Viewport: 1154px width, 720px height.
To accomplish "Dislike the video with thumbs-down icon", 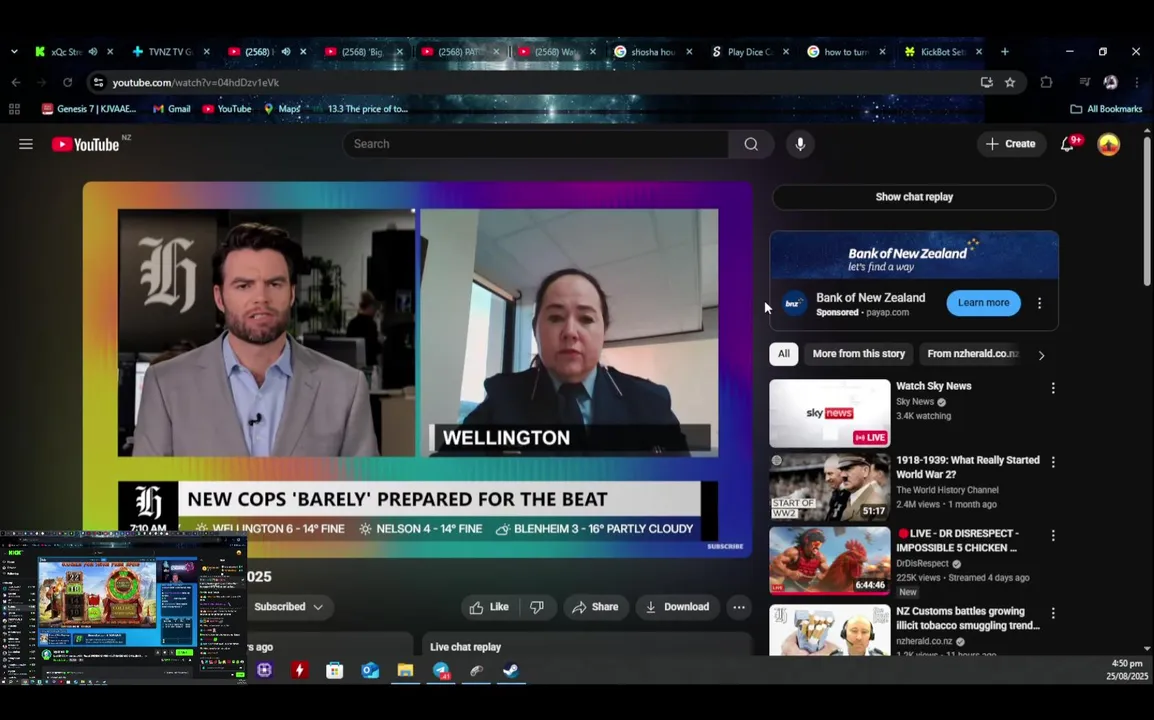I will [x=537, y=607].
